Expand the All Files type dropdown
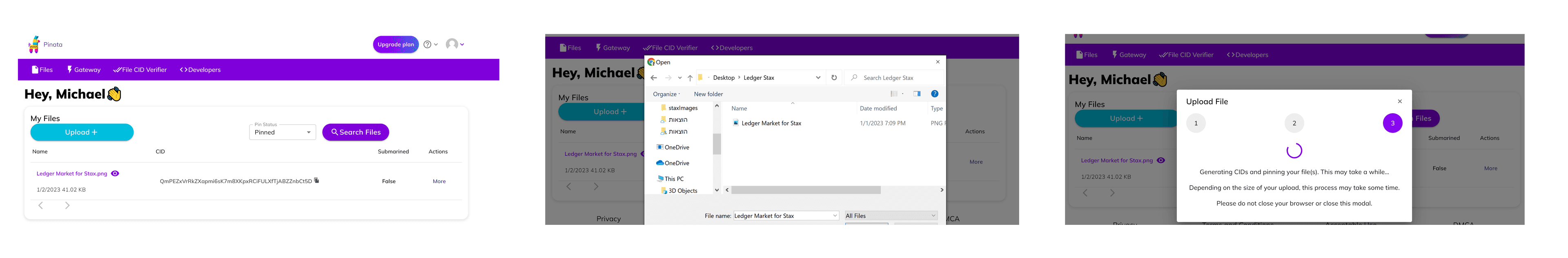The width and height of the screenshot is (1568, 258). click(x=891, y=216)
